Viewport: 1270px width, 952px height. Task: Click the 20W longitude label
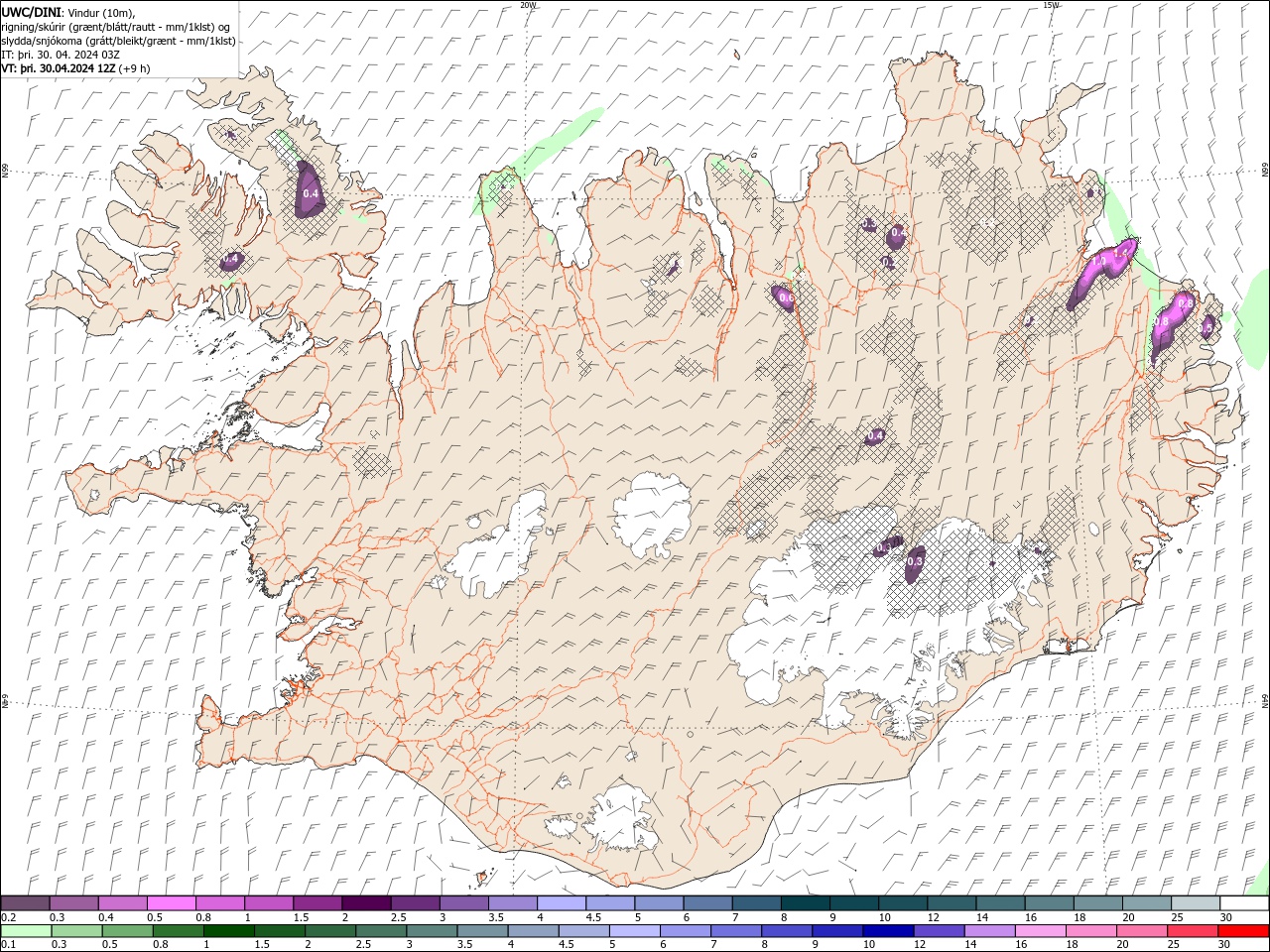tap(528, 5)
